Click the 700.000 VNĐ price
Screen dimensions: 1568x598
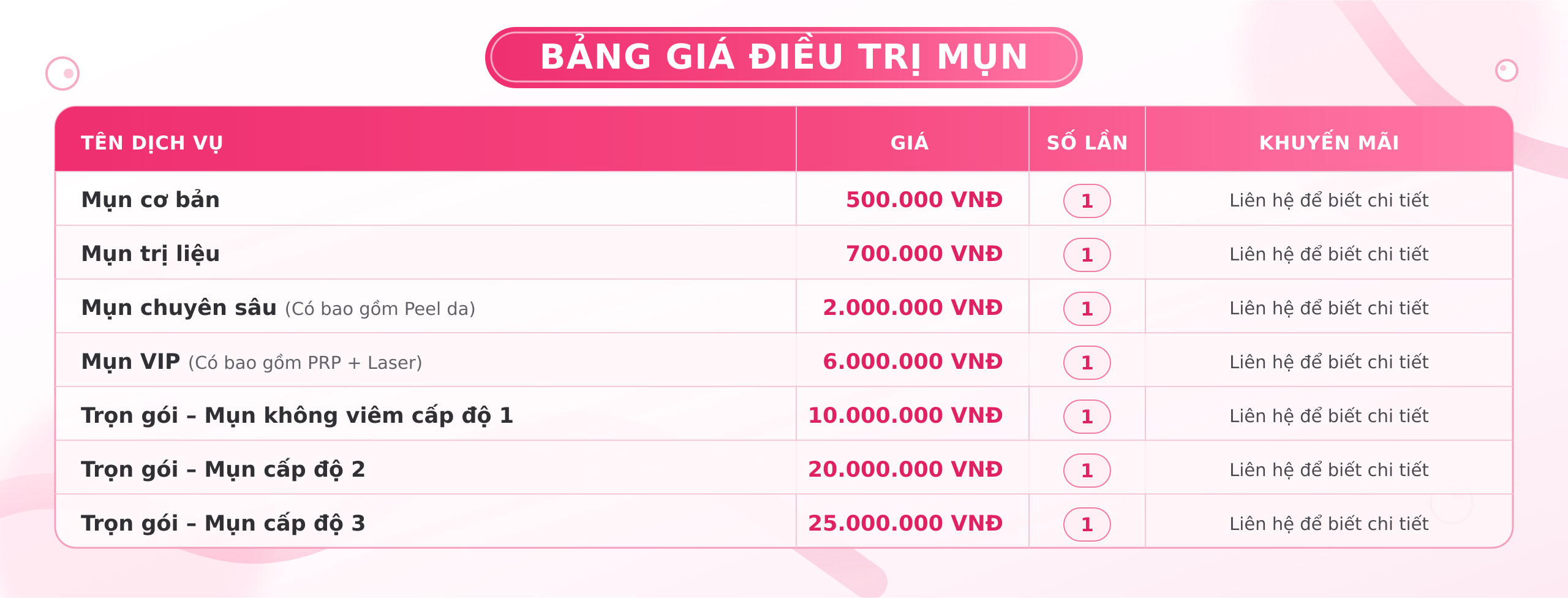[924, 254]
